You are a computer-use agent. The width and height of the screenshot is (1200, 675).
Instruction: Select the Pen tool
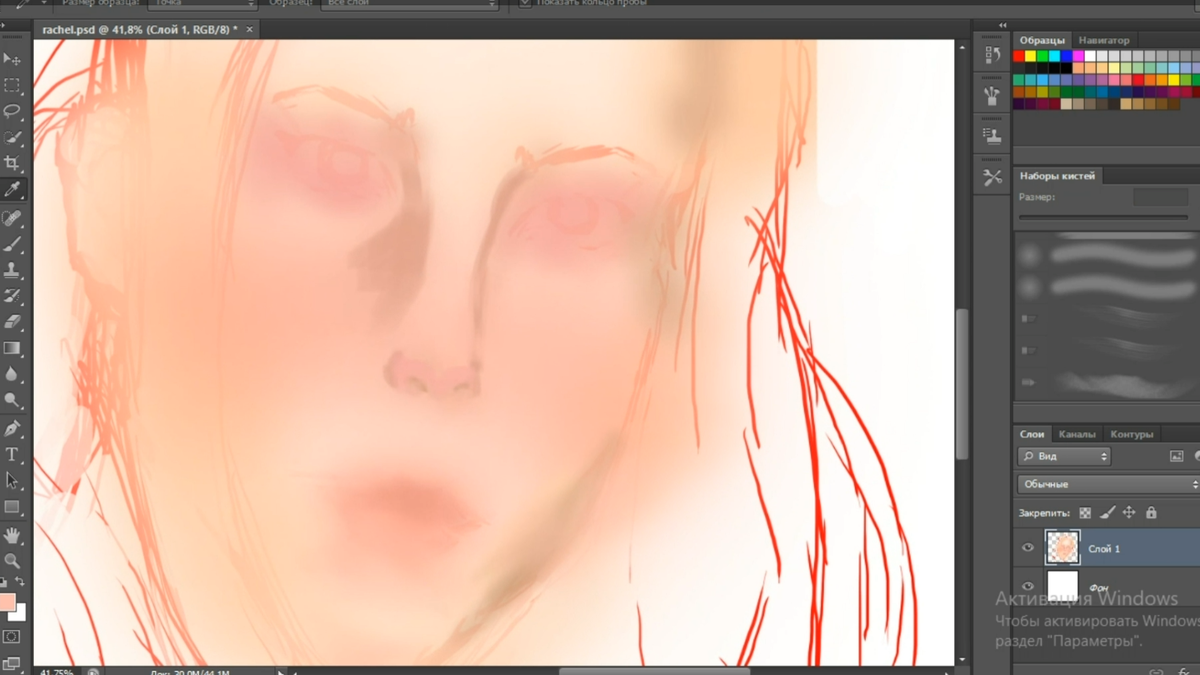(12, 428)
